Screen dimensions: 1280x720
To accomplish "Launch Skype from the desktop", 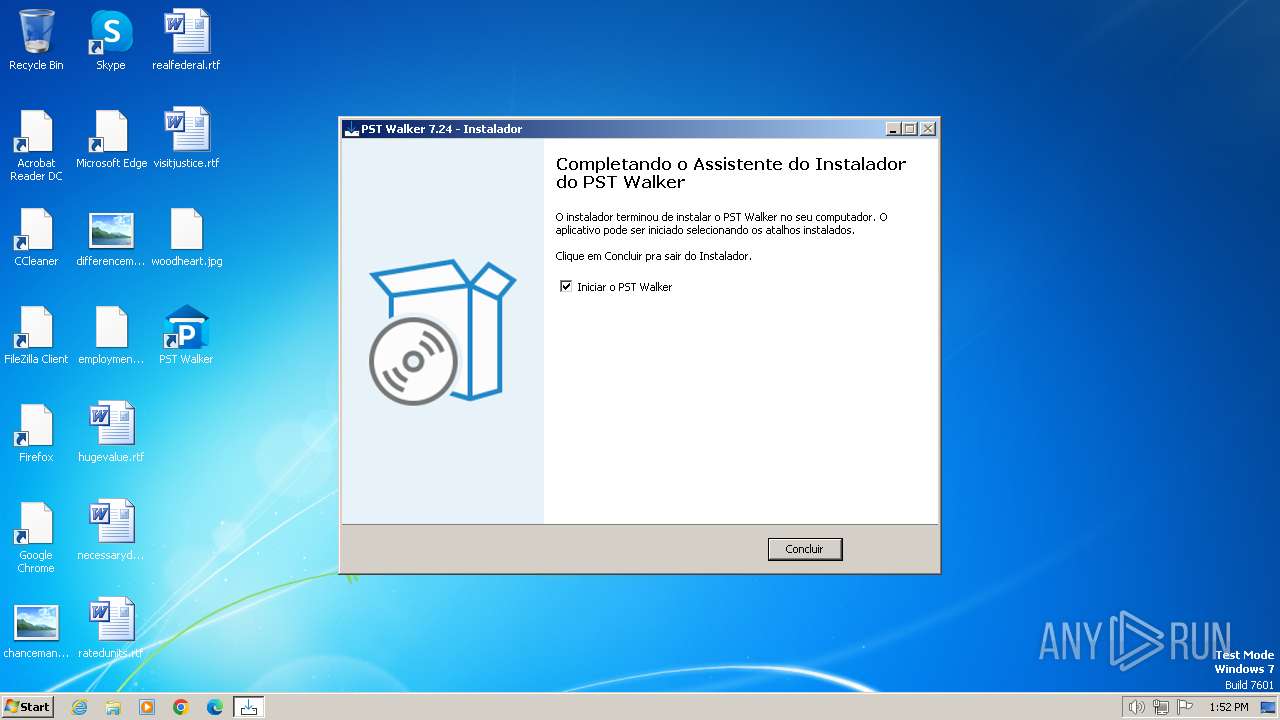I will (111, 40).
